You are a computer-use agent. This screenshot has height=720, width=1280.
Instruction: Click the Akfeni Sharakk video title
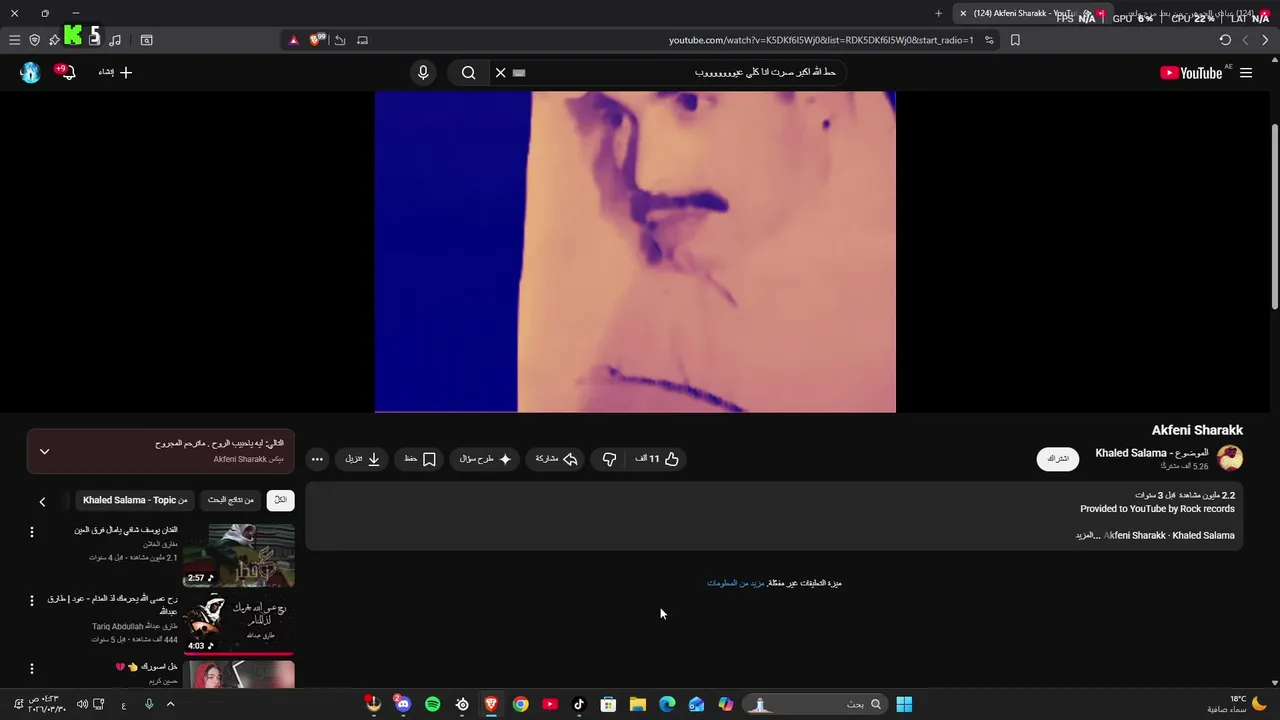pos(1197,430)
